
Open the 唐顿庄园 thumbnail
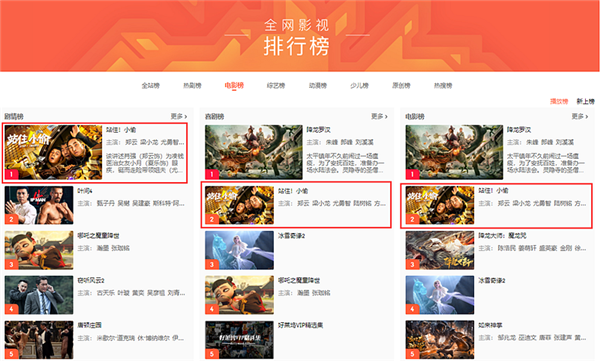pyautogui.click(x=39, y=340)
